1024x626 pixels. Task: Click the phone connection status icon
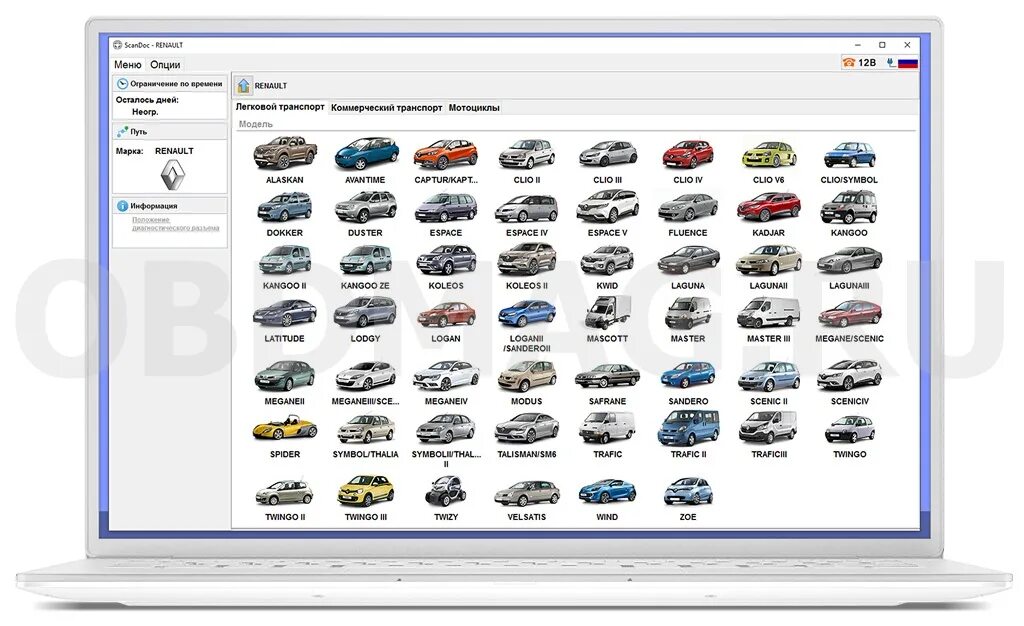click(849, 63)
